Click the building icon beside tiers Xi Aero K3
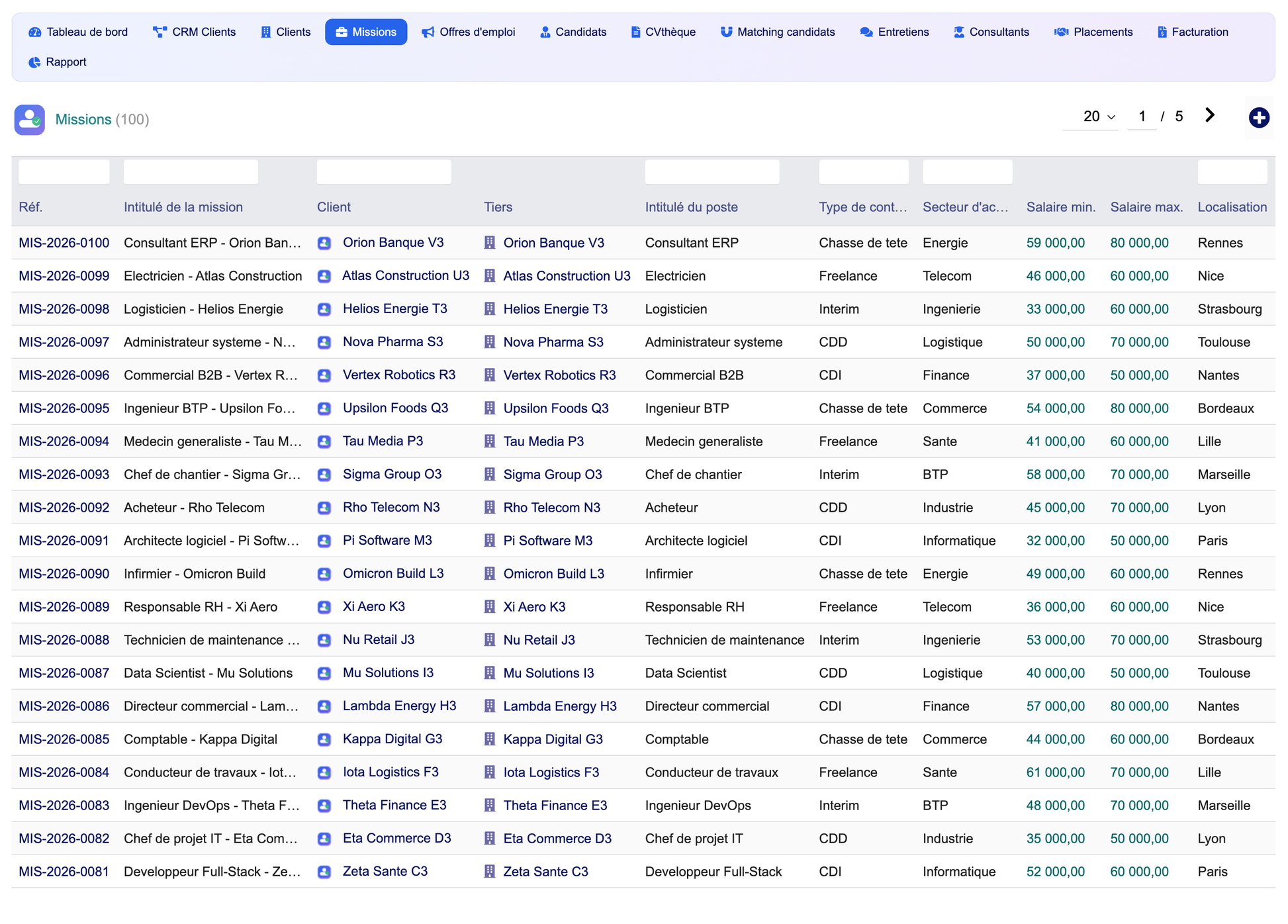The height and width of the screenshot is (924, 1288). (x=490, y=607)
